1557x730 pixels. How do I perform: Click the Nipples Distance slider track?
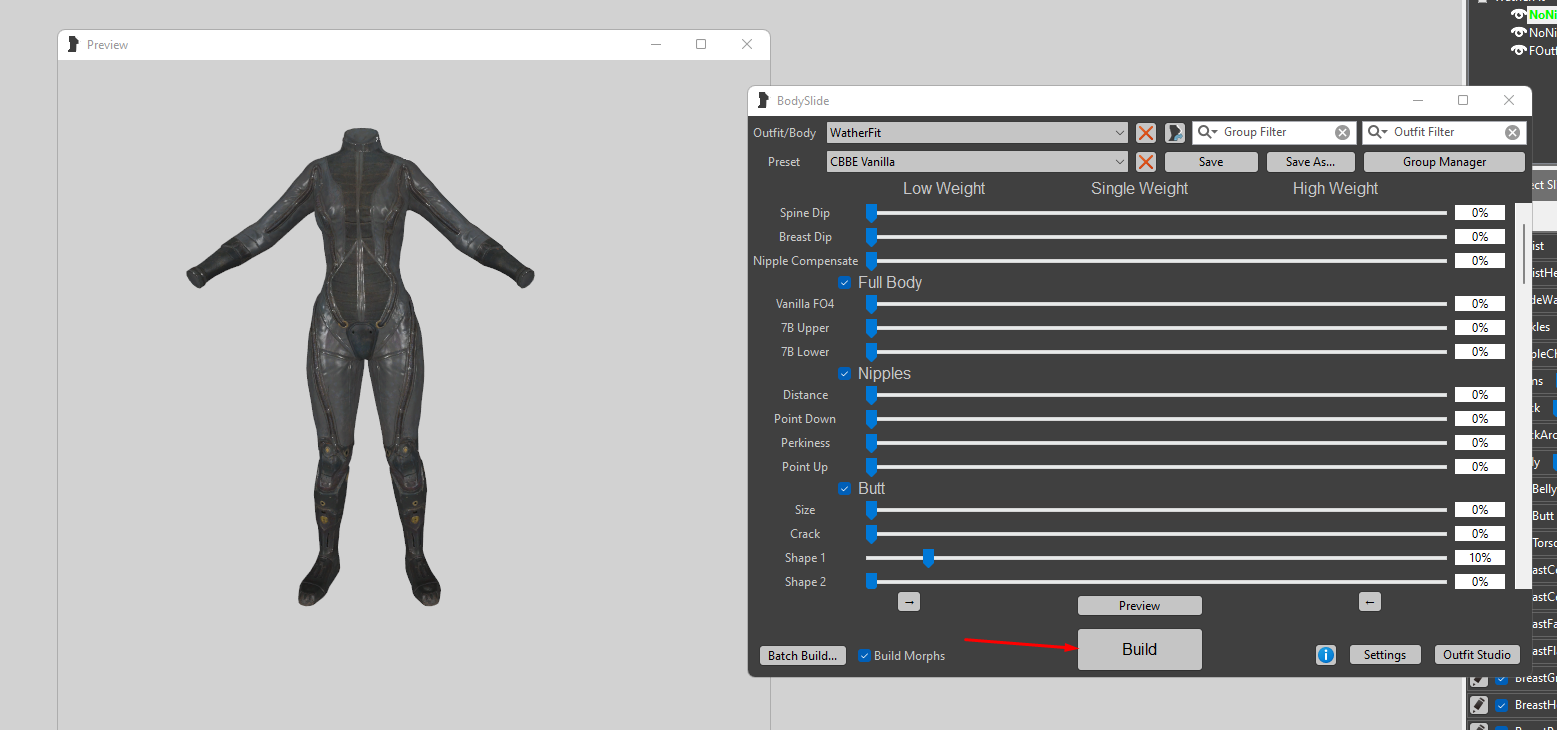1156,395
